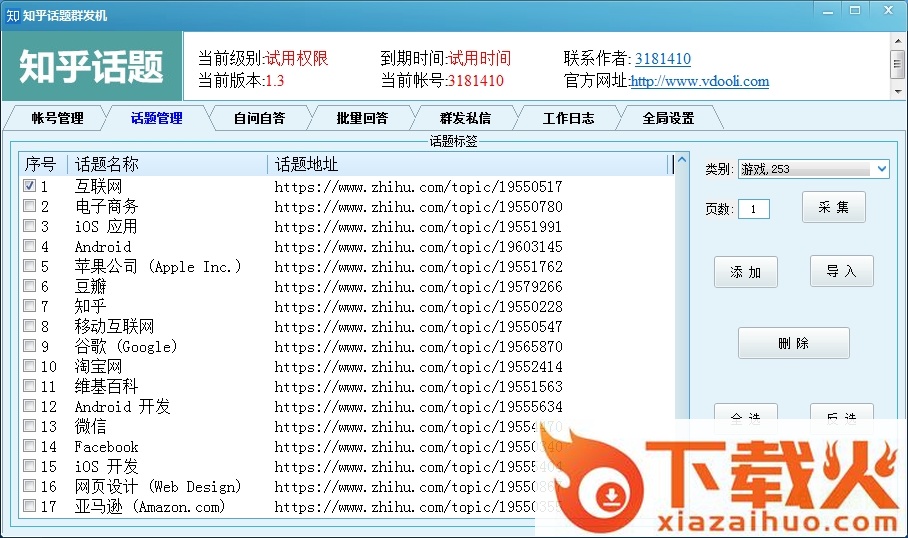908x538 pixels.
Task: Tick the checkbox for row 7 知乎
Action: 30,305
